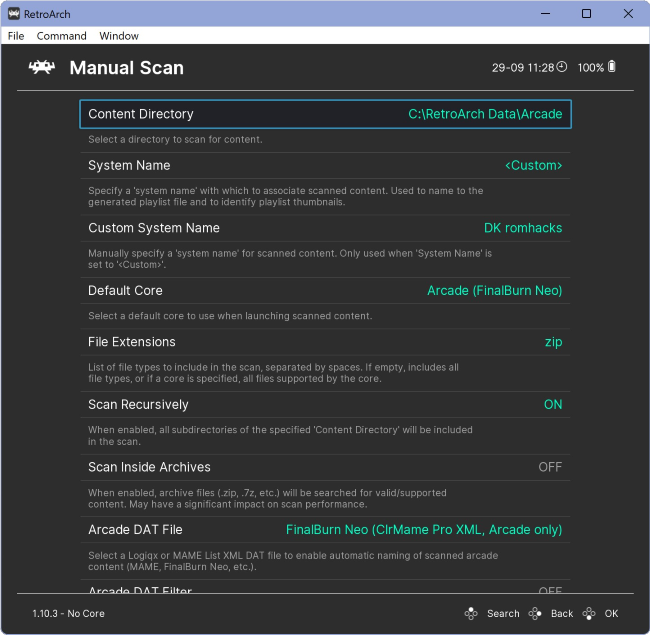The width and height of the screenshot is (650, 635).
Task: Click the 100% battery percentage text
Action: [x=591, y=68]
